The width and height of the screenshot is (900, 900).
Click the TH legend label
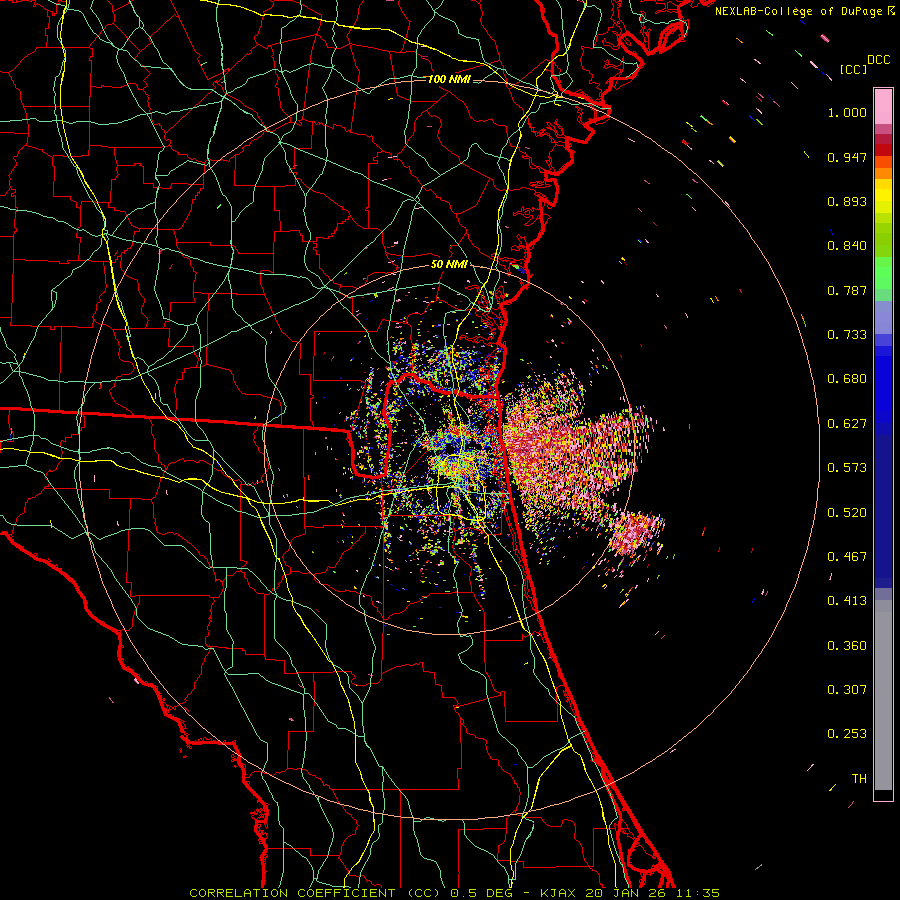859,779
